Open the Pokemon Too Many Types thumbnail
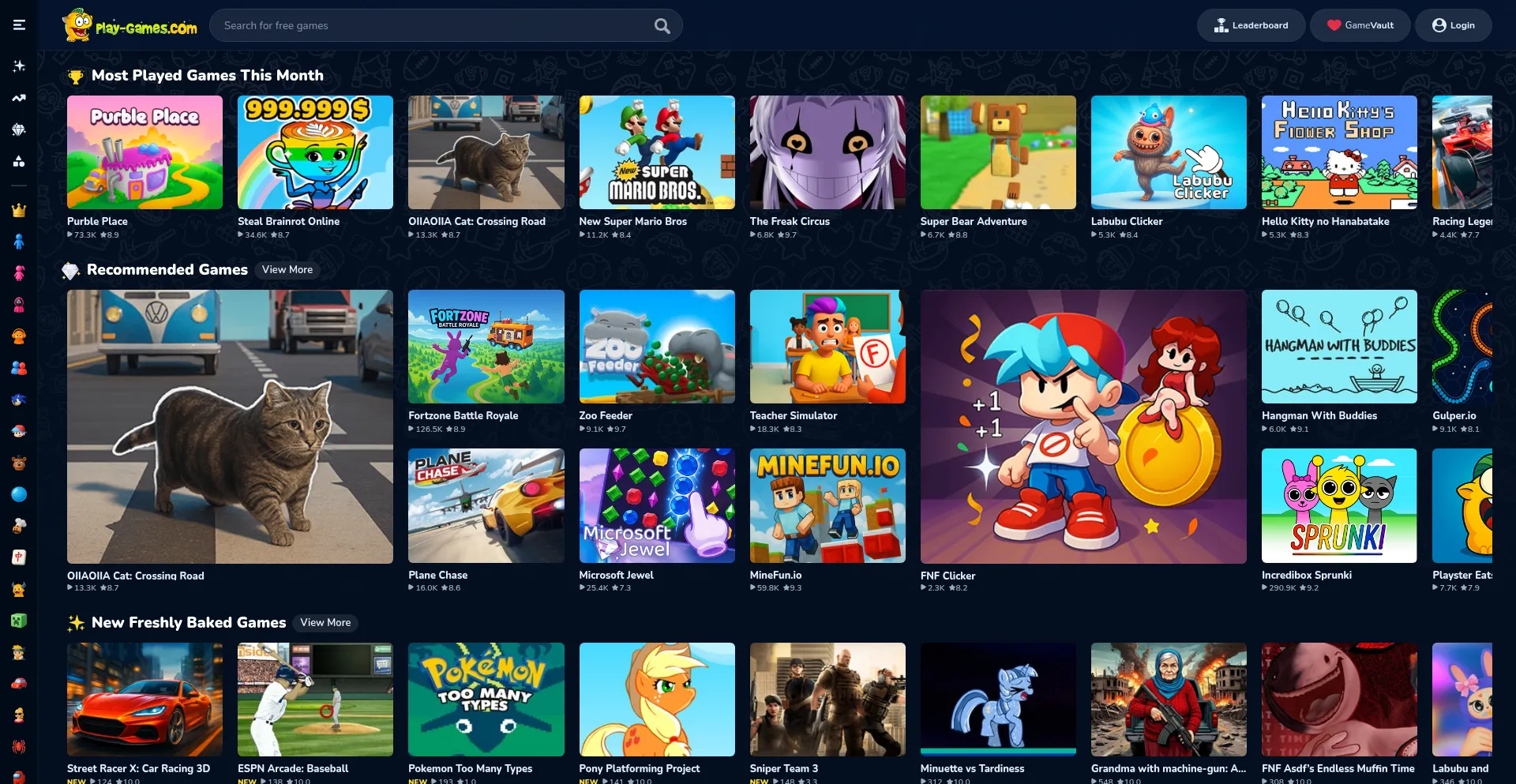 point(486,700)
